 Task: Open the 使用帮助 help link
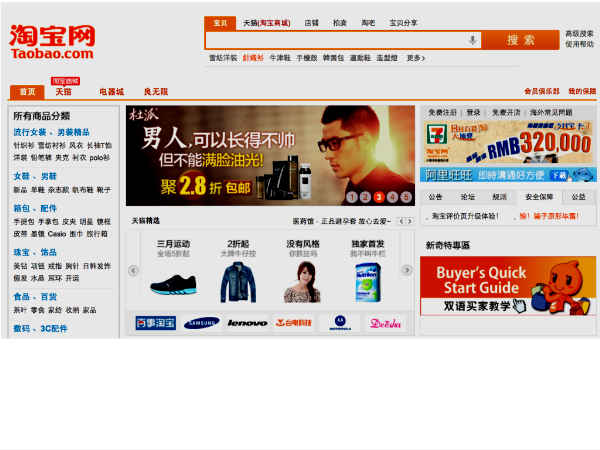tap(579, 44)
